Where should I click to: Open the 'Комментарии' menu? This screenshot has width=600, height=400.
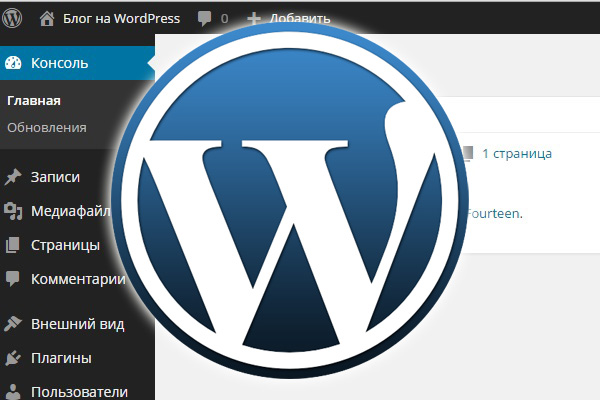(78, 279)
